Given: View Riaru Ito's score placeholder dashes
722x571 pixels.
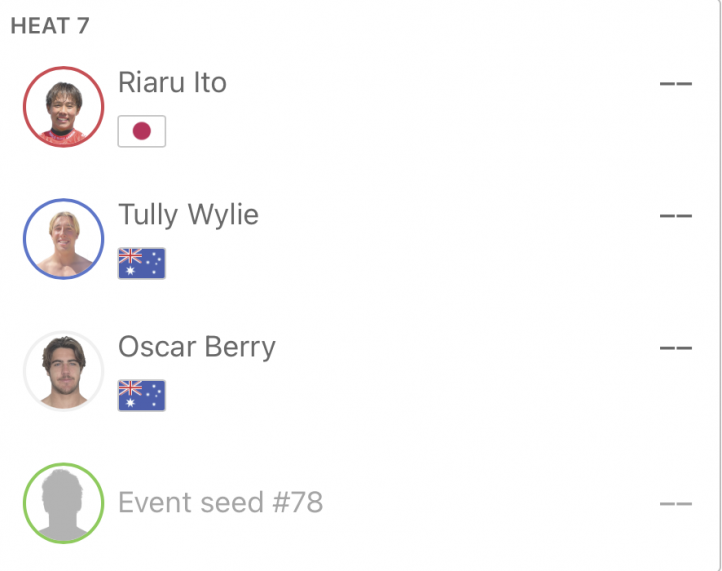Looking at the screenshot, I should [x=675, y=84].
